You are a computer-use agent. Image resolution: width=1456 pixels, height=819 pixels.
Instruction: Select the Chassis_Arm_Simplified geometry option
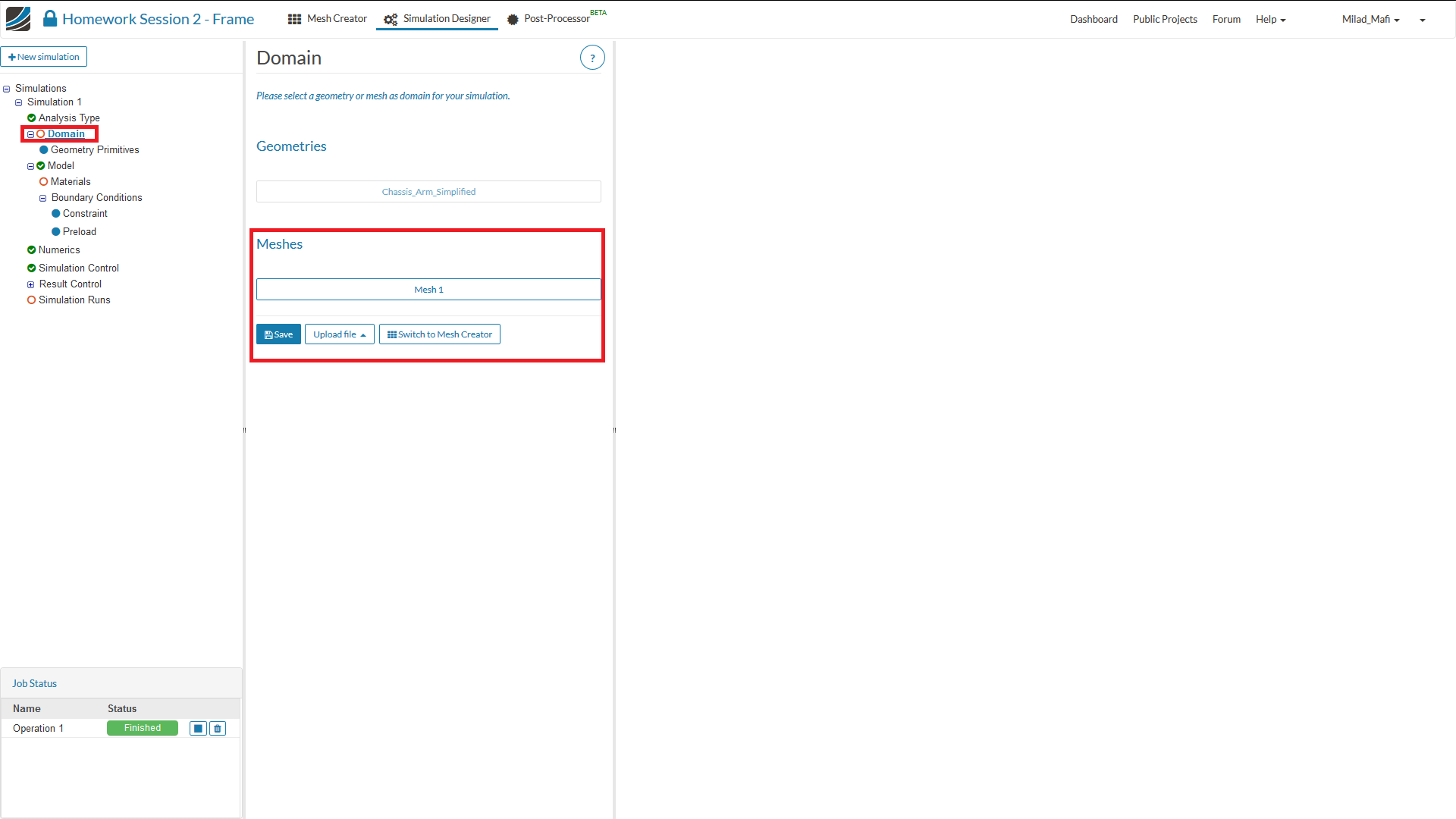click(x=428, y=192)
